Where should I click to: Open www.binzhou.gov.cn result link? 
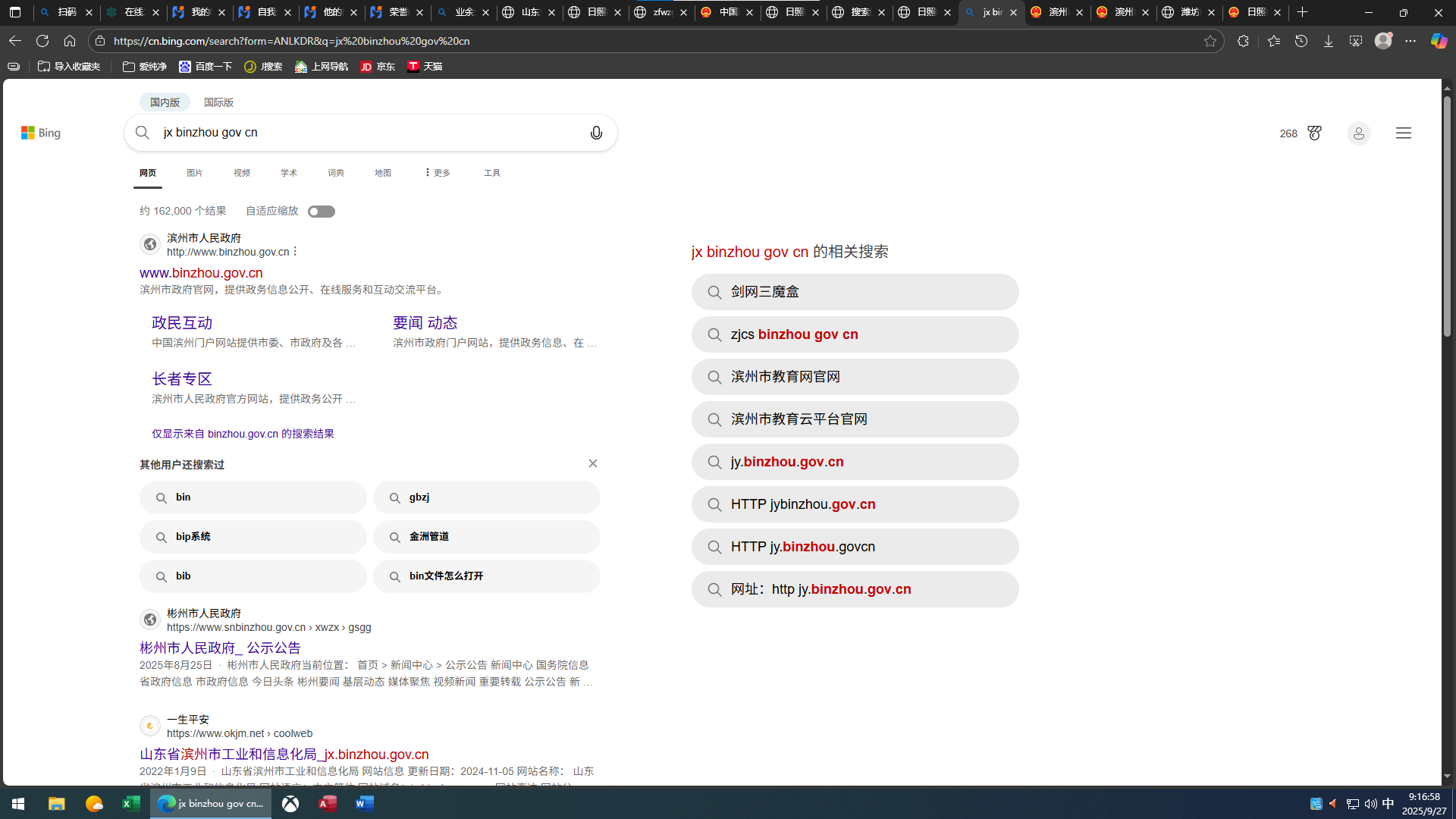coord(201,273)
